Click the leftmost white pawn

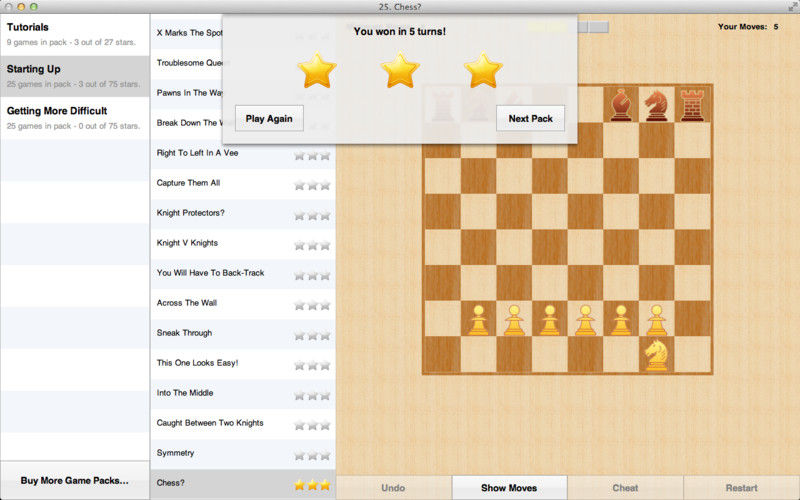pyautogui.click(x=478, y=320)
